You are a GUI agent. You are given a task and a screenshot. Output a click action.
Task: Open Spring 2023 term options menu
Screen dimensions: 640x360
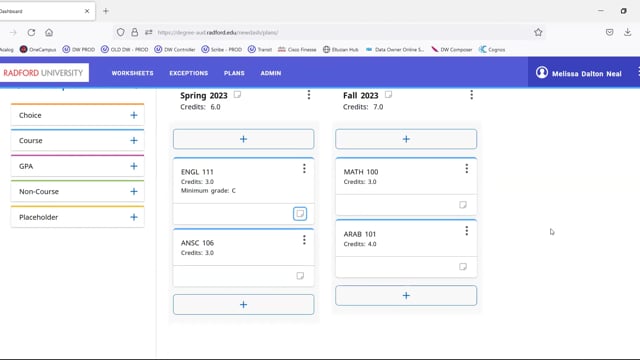[x=309, y=95]
